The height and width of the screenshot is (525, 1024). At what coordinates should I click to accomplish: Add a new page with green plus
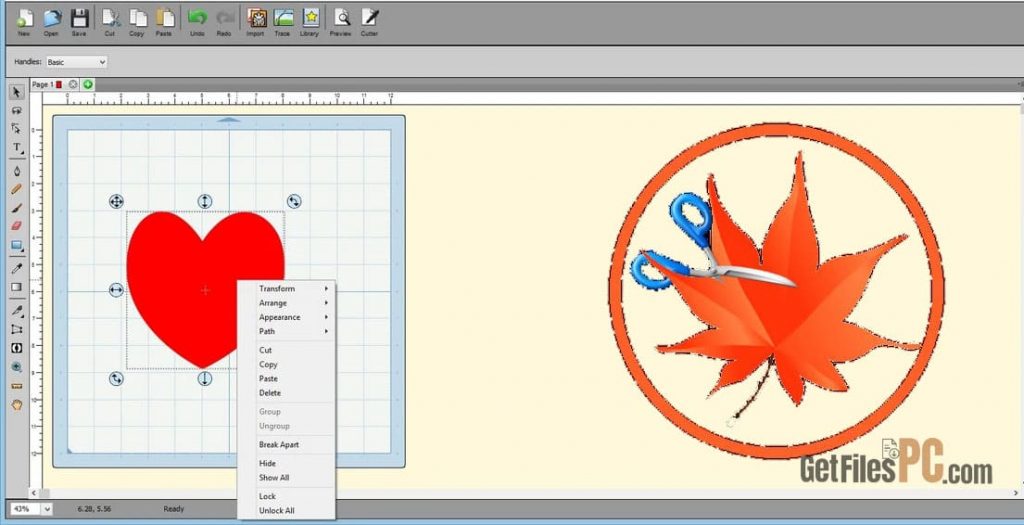point(88,84)
